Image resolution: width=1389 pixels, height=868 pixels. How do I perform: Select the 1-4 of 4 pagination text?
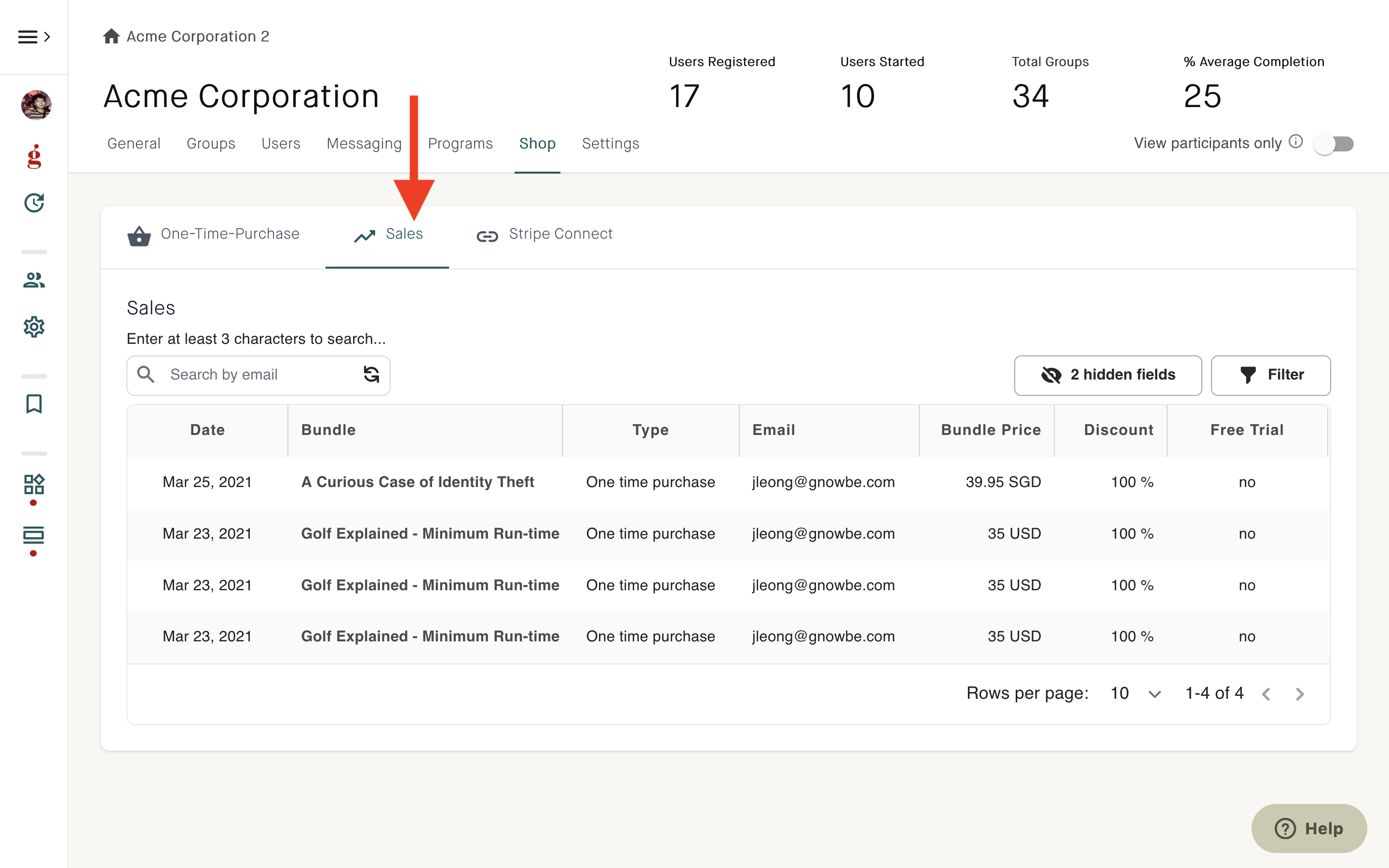[x=1214, y=693]
